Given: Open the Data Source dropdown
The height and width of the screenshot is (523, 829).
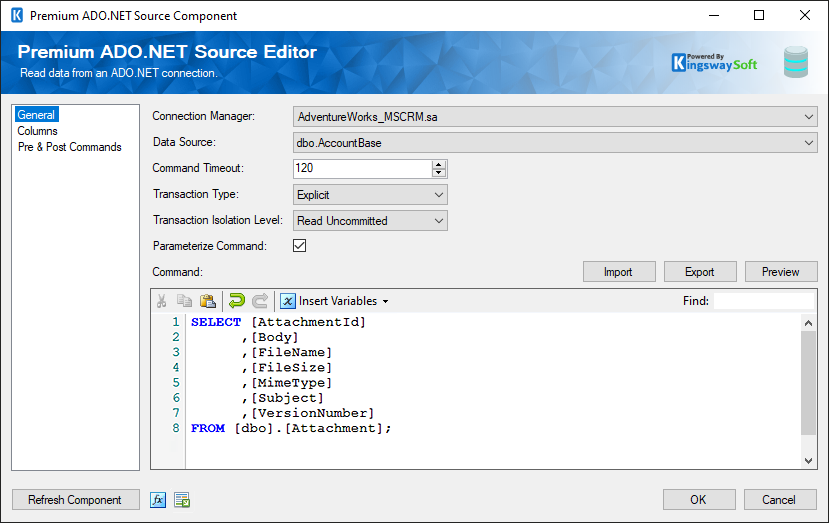Looking at the screenshot, I should [x=555, y=143].
